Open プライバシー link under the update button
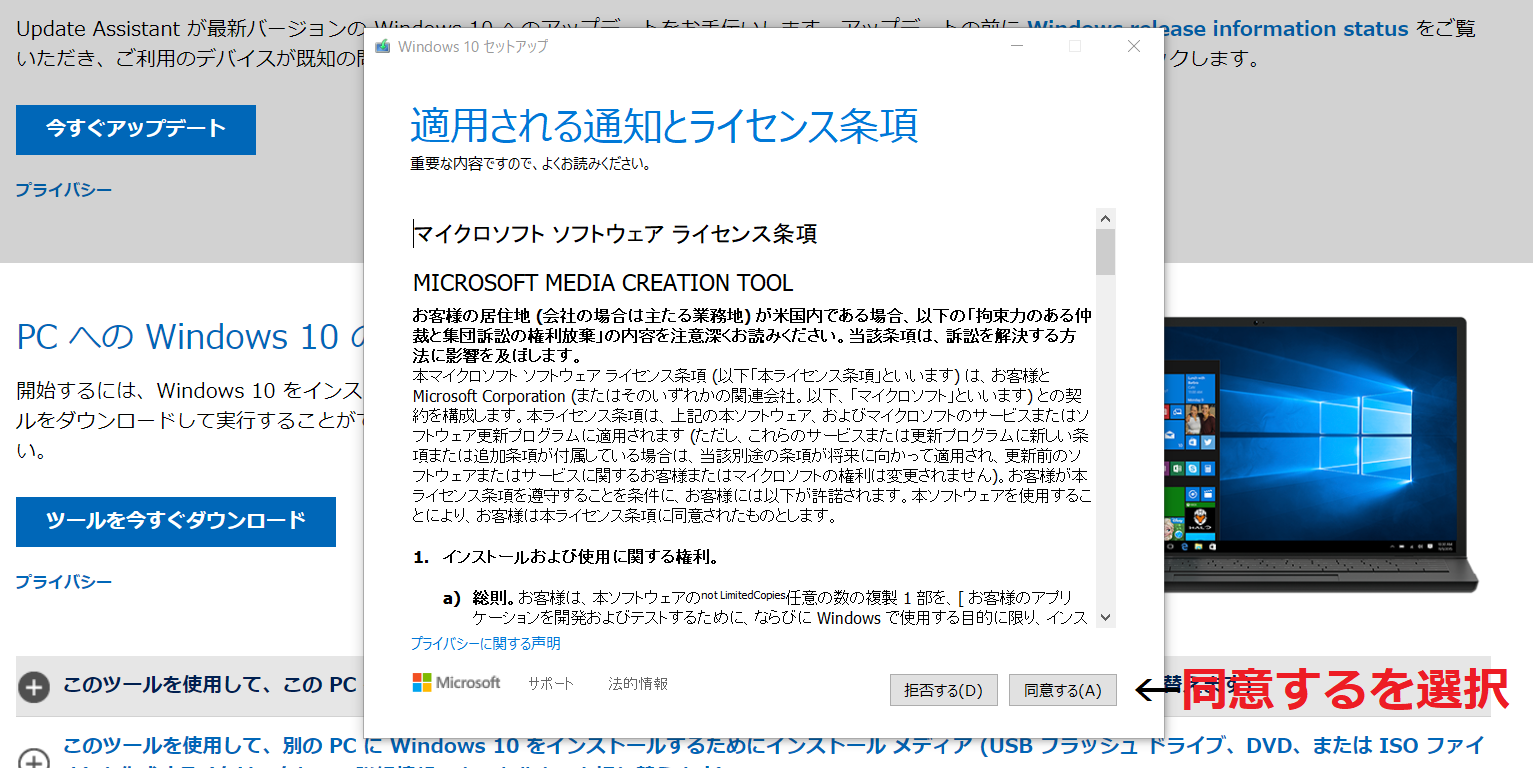Screen dimensions: 1533x768 pyautogui.click(x=64, y=190)
